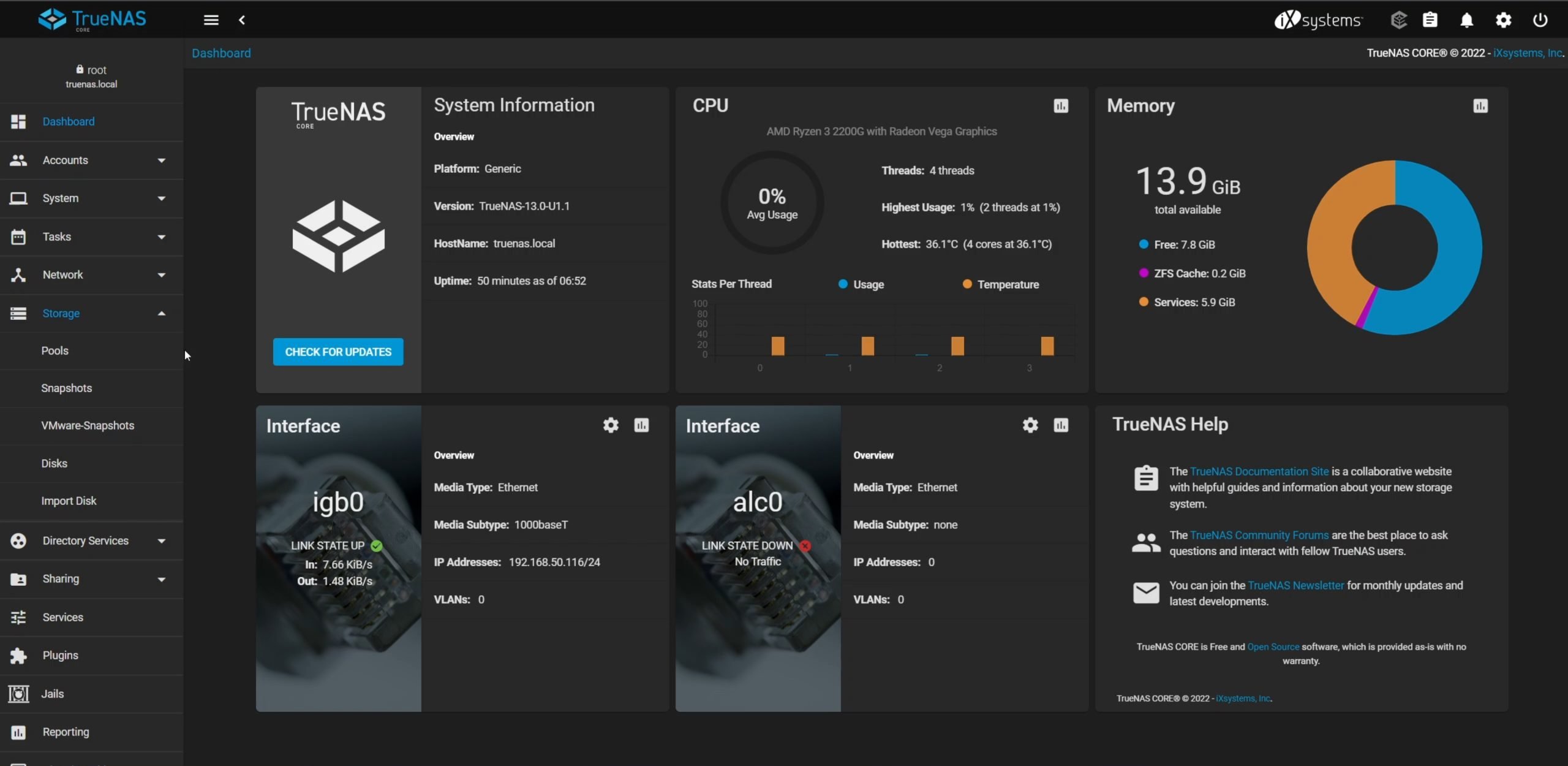Open the TrueNAS Documentation Site link
This screenshot has width=1568, height=766.
click(x=1259, y=471)
